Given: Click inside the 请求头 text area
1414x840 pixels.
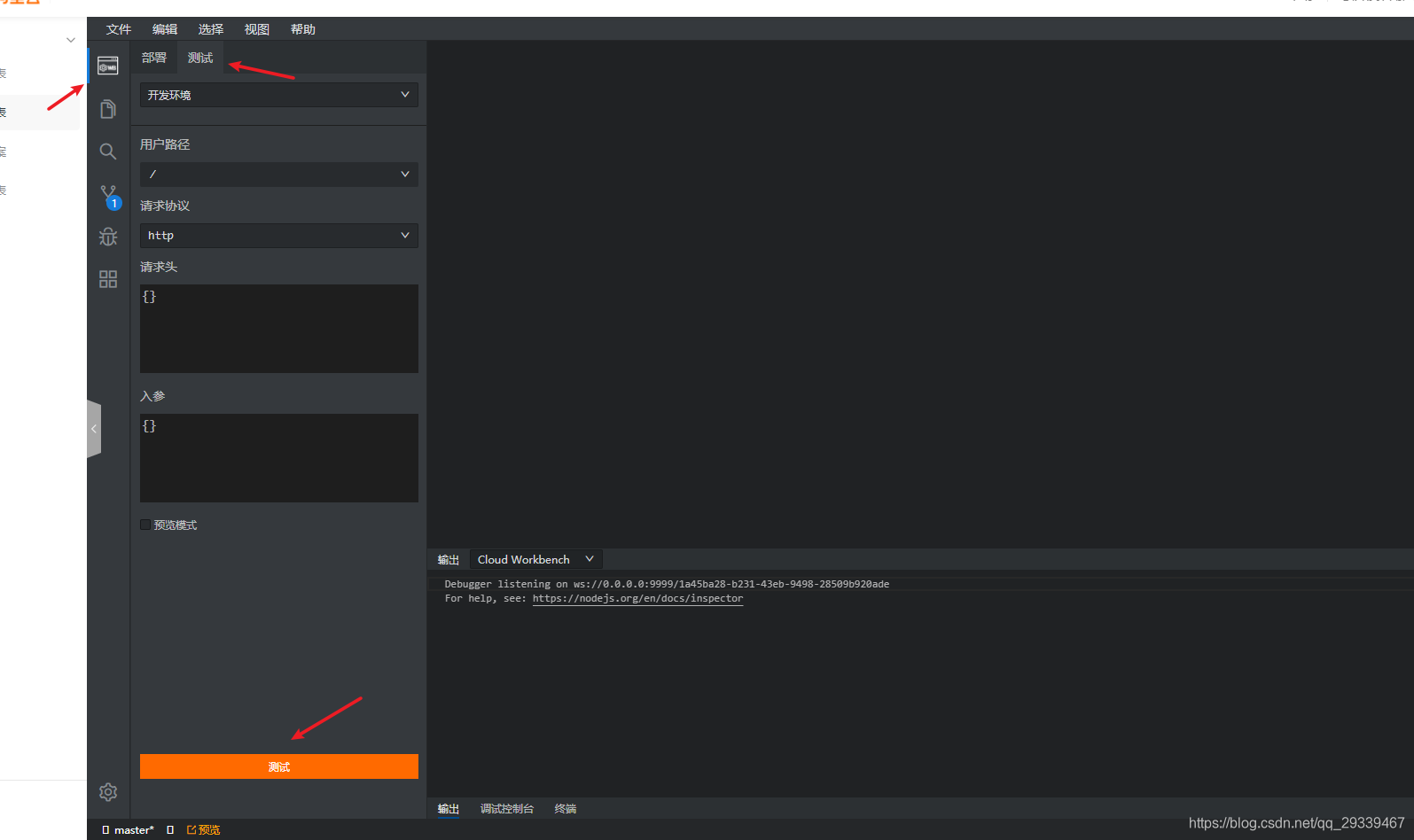Looking at the screenshot, I should 279,329.
